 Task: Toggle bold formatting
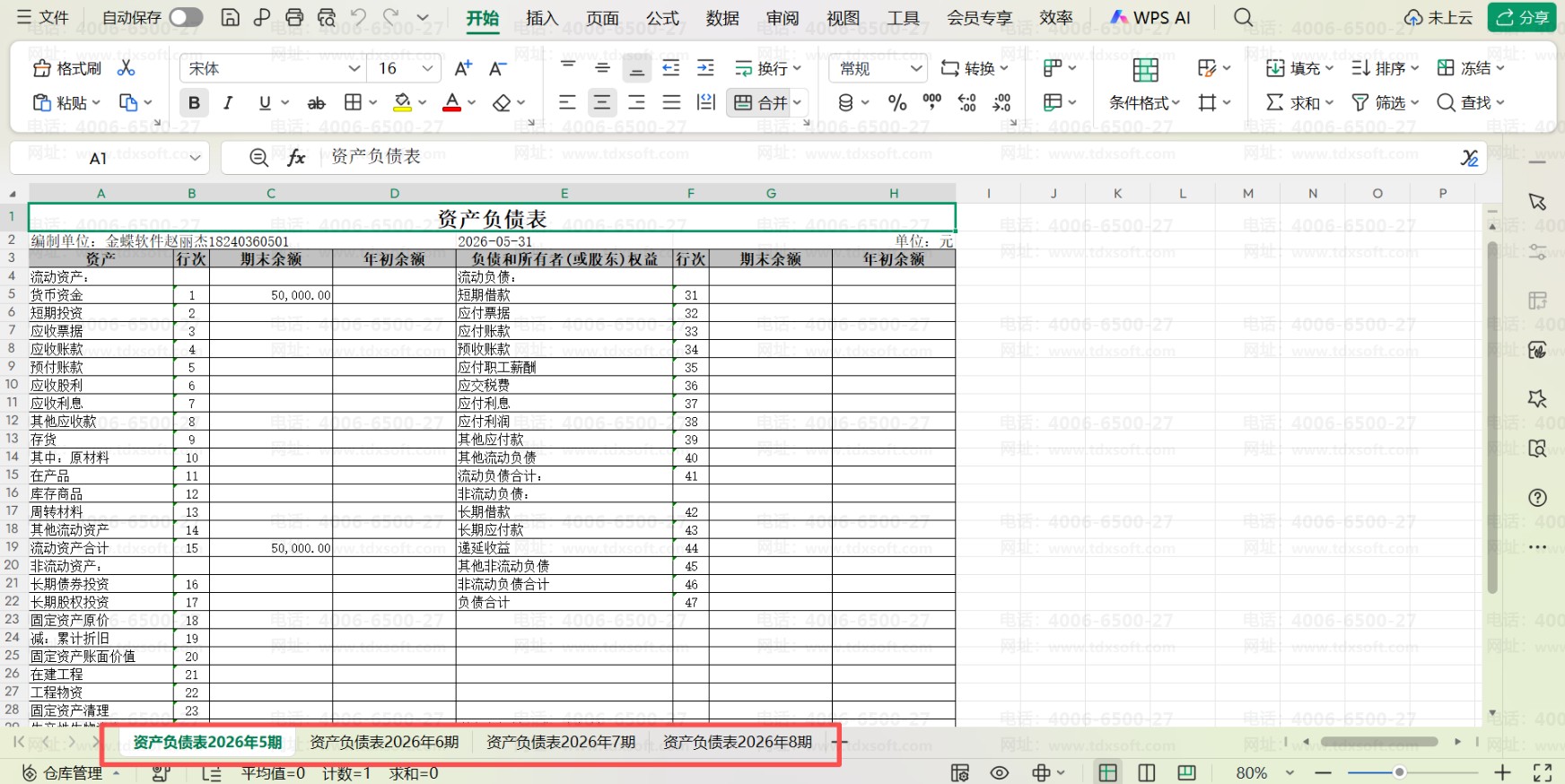pyautogui.click(x=194, y=103)
